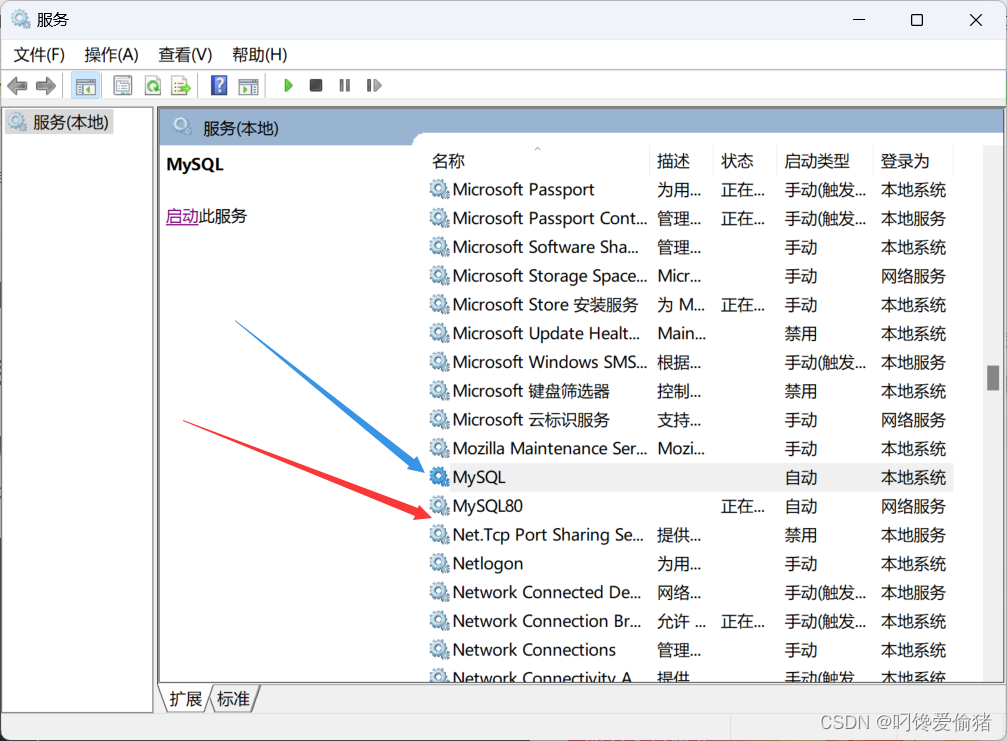Open the 操作(A) menu
This screenshot has height=741, width=1007.
pos(111,55)
